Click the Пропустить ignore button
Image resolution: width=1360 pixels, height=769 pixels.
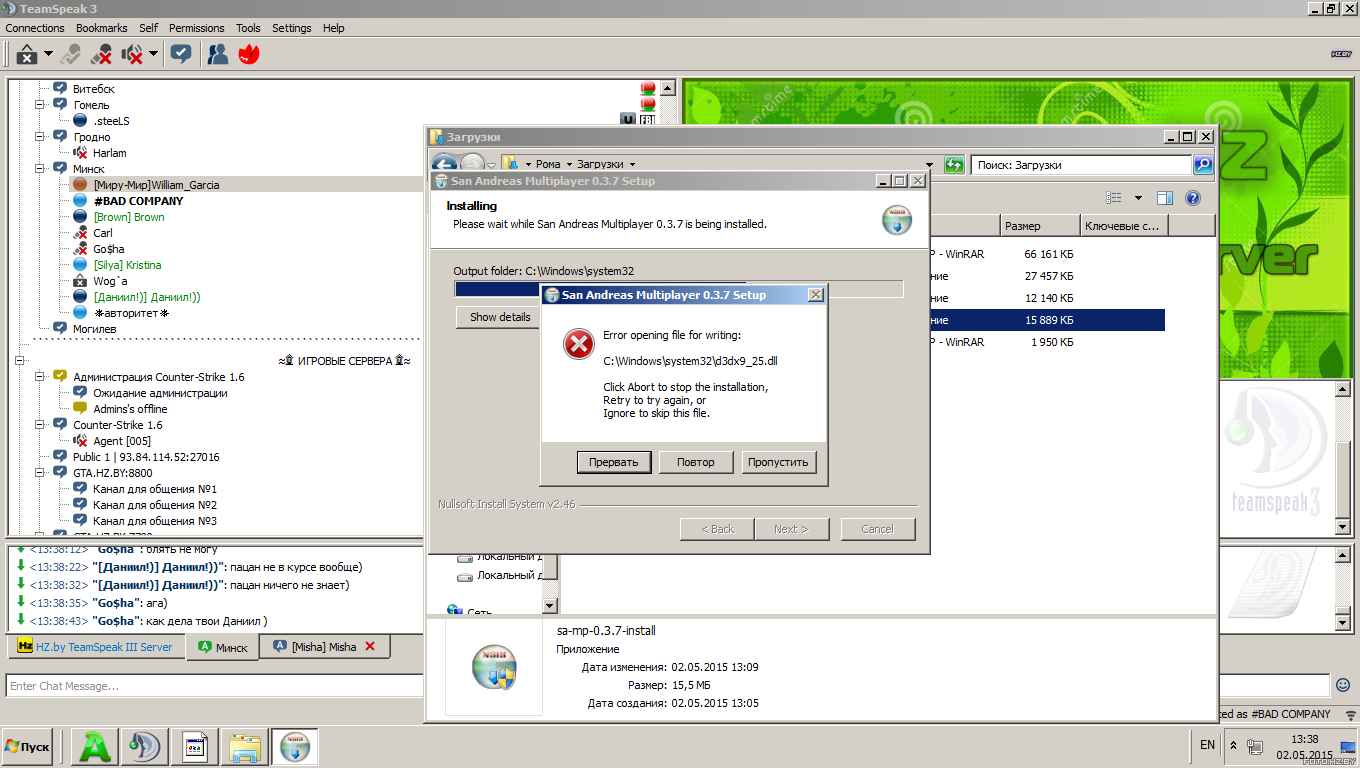click(779, 462)
